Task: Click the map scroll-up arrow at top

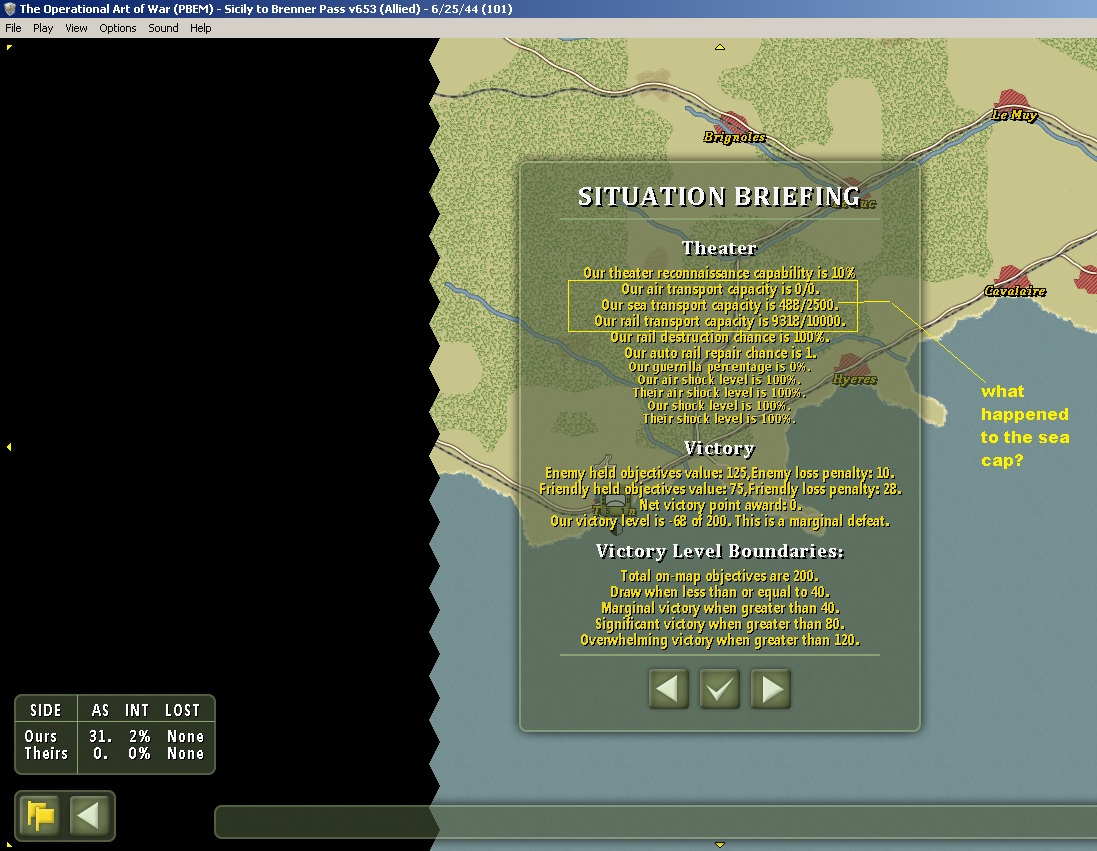Action: [x=720, y=47]
